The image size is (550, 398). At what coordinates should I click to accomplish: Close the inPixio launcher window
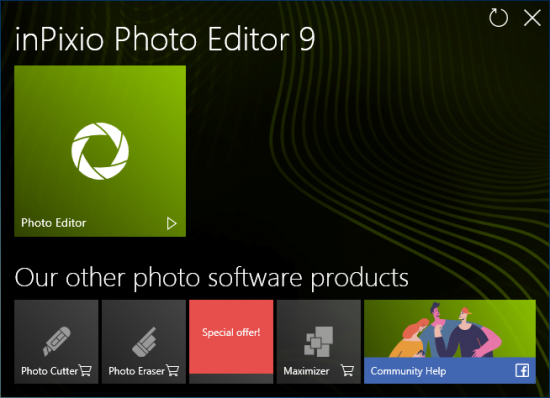point(532,18)
